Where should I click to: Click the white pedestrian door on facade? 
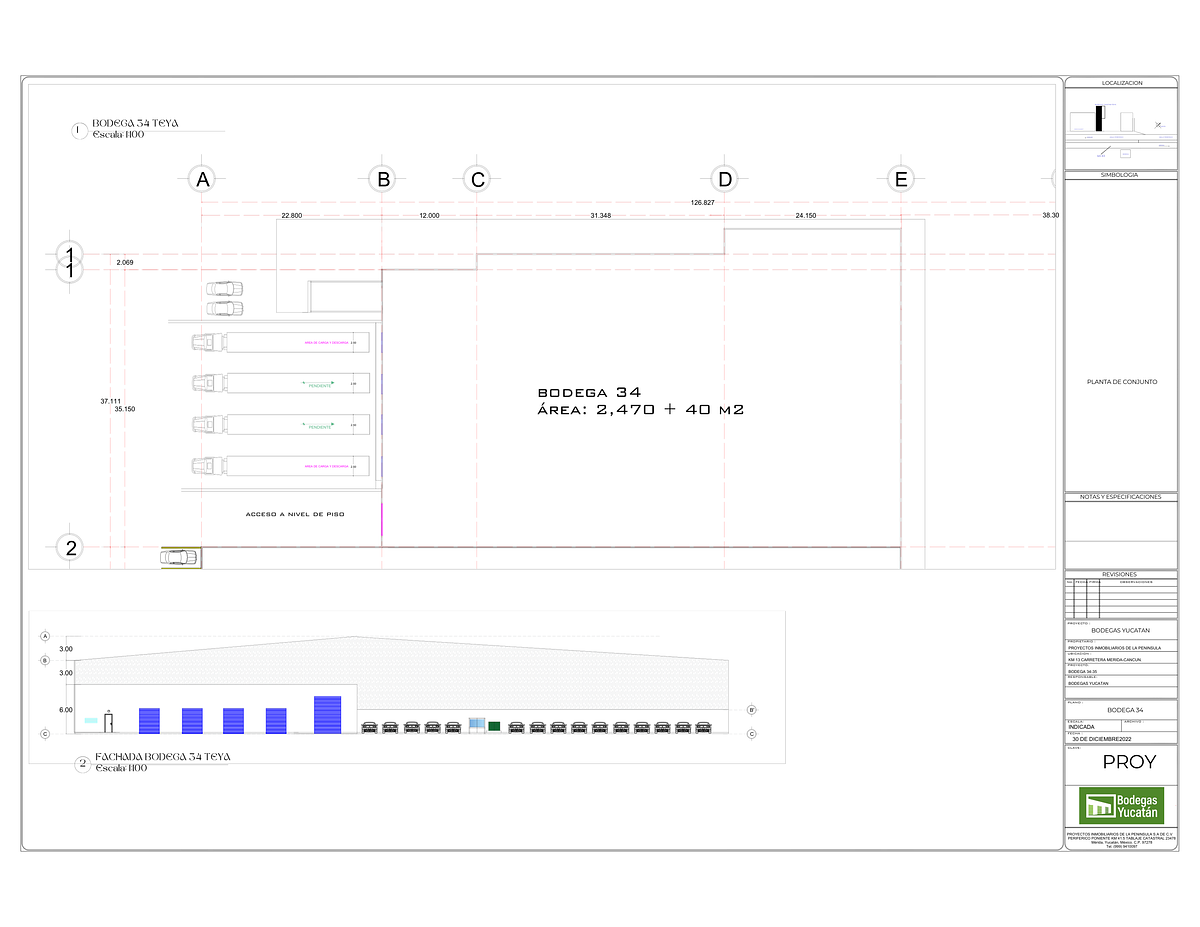pyautogui.click(x=109, y=722)
